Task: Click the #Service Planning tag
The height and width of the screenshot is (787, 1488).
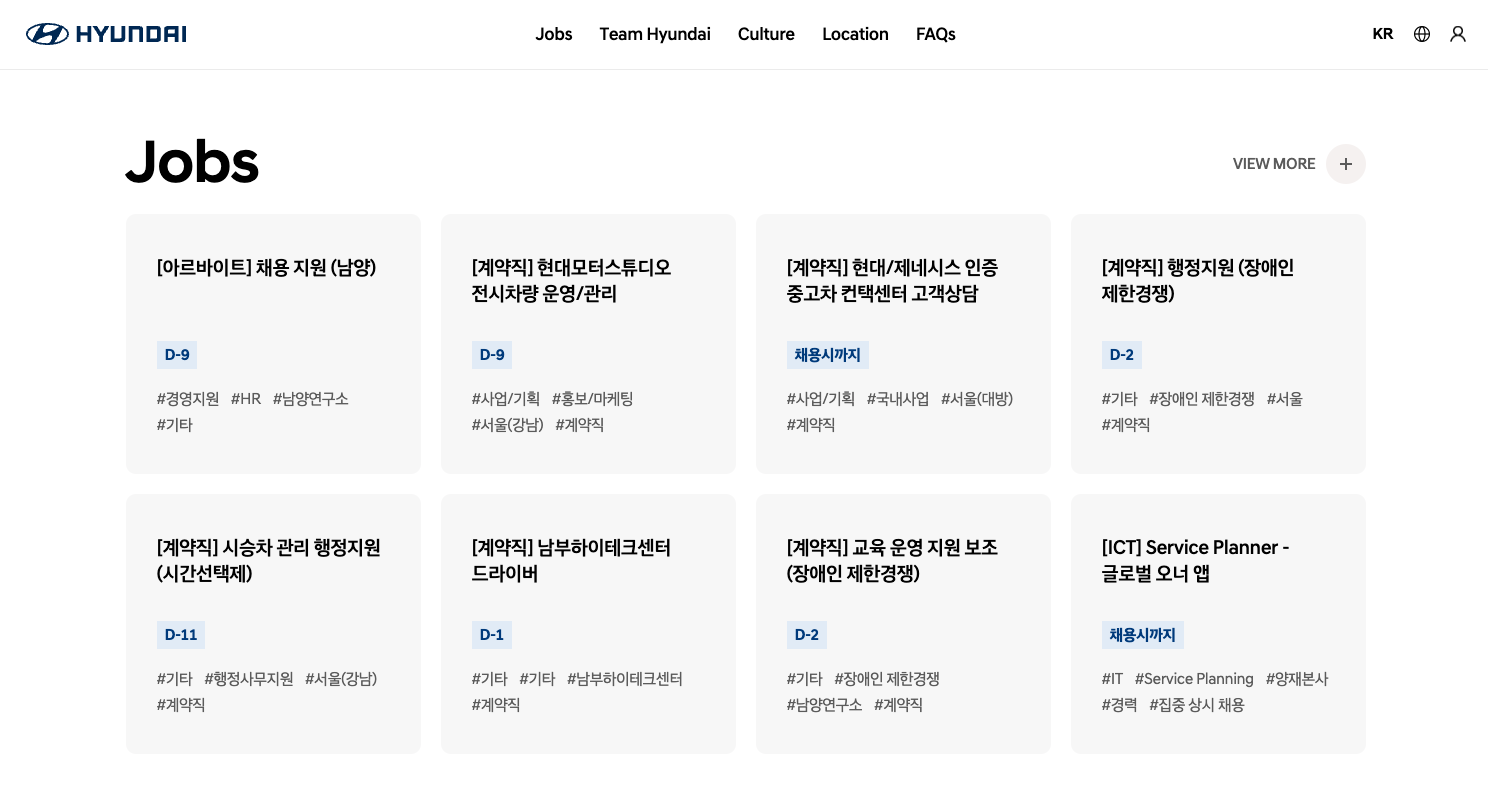Action: [1194, 679]
